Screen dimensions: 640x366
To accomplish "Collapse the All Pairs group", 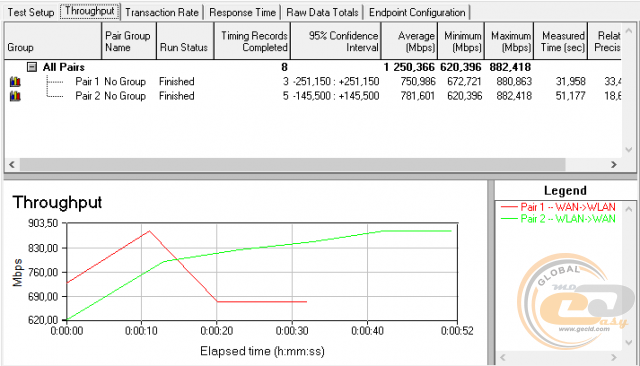I will coord(32,67).
